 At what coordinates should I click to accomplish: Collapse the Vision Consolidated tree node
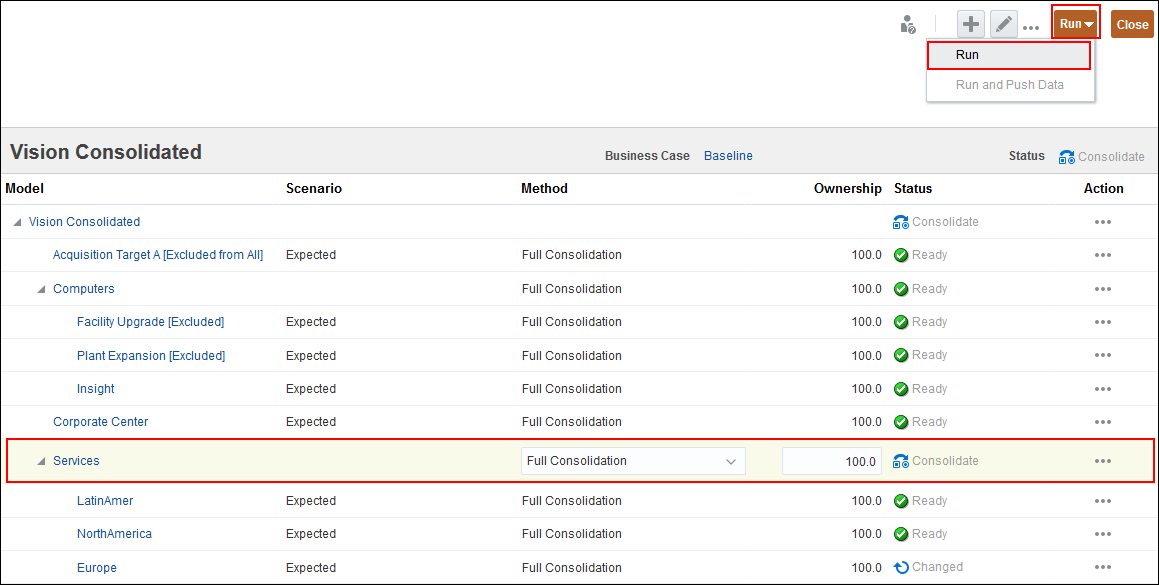[17, 222]
